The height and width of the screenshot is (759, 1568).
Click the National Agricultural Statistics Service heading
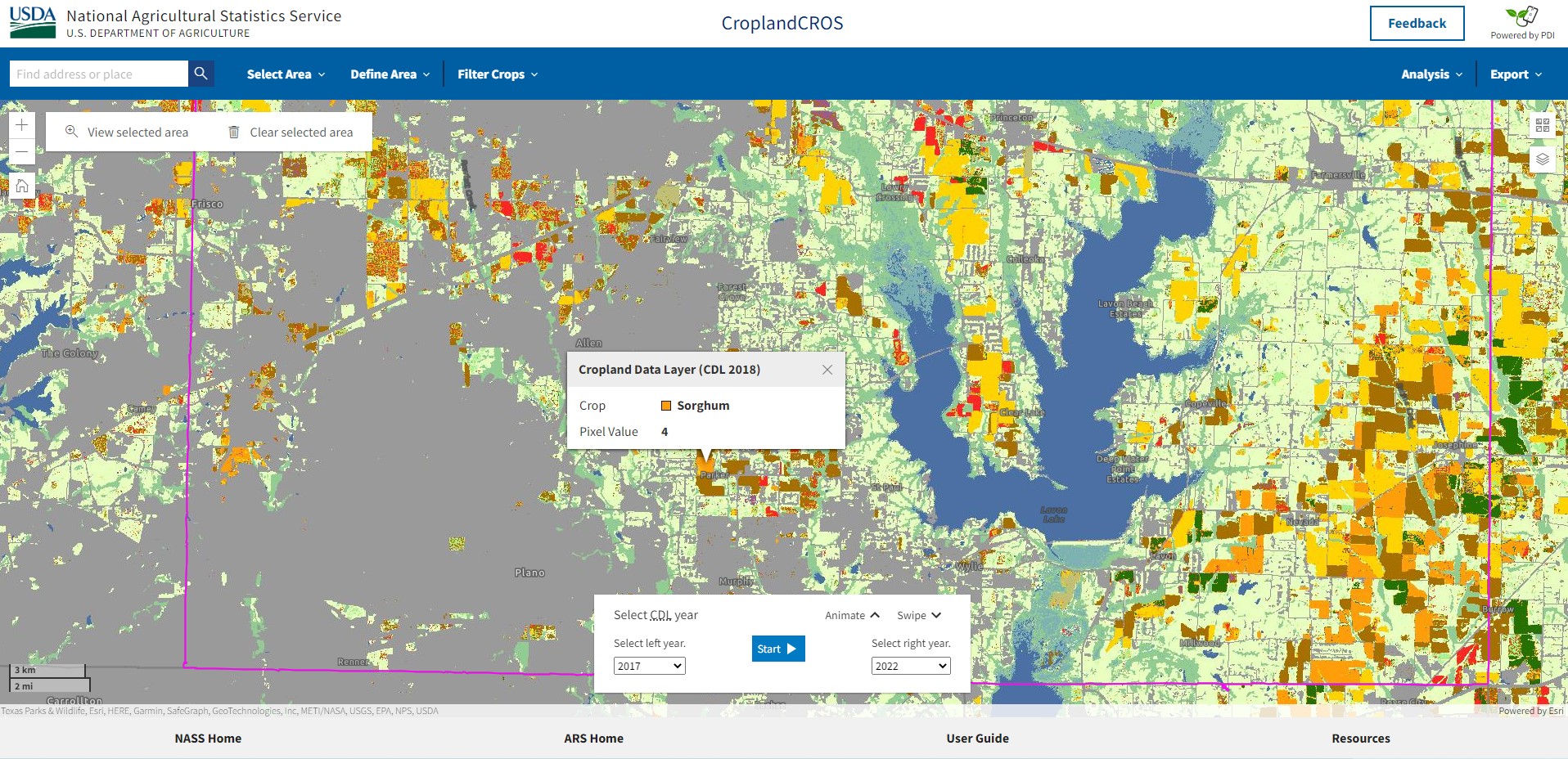pos(204,16)
